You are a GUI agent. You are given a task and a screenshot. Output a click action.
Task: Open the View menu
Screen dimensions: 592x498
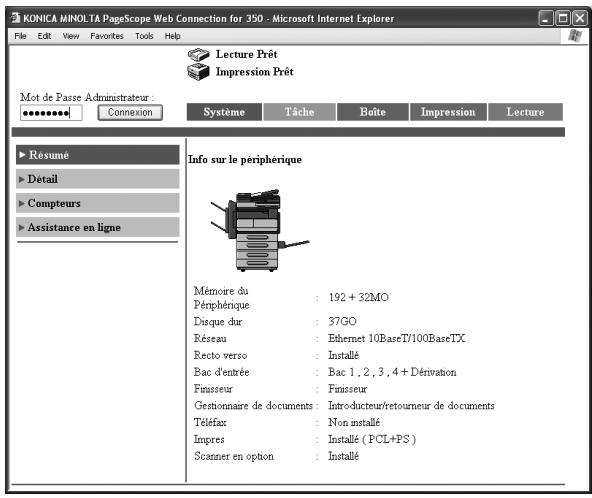(x=71, y=36)
